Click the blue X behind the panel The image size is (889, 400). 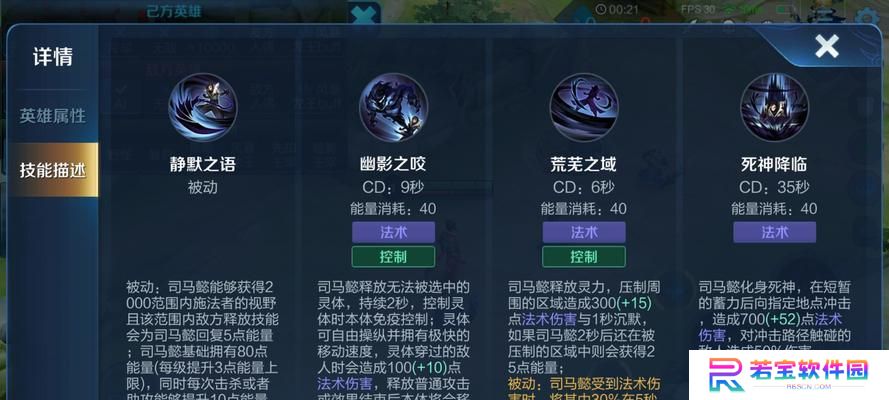coord(364,14)
